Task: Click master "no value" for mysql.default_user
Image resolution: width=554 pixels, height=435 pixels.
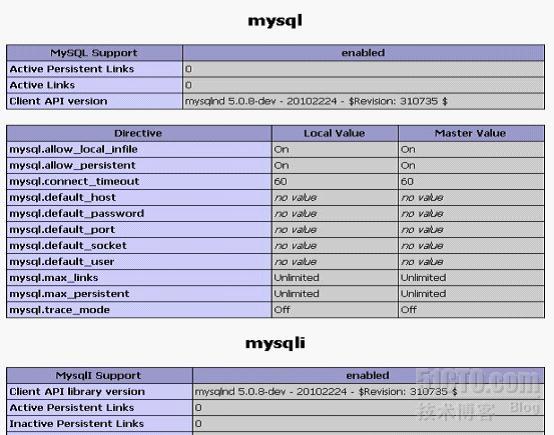Action: (422, 262)
